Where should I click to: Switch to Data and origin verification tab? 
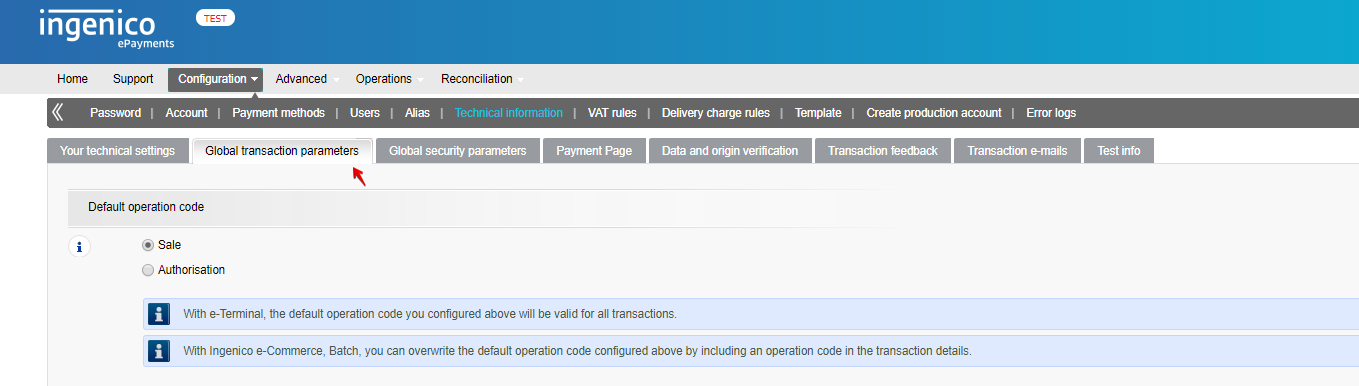point(730,151)
